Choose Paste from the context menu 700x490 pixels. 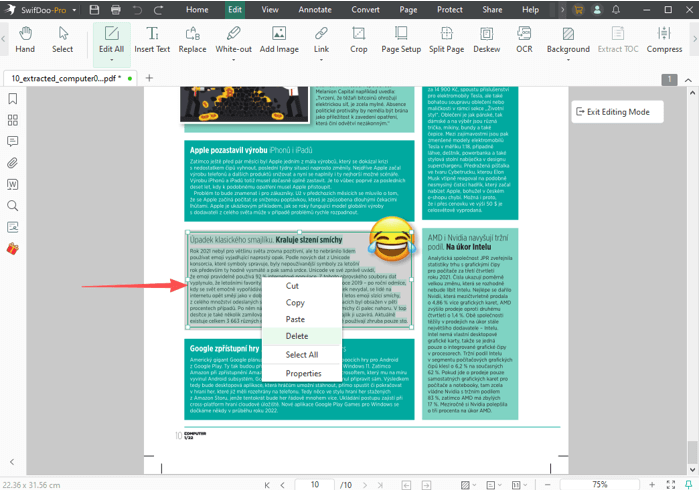click(x=302, y=320)
